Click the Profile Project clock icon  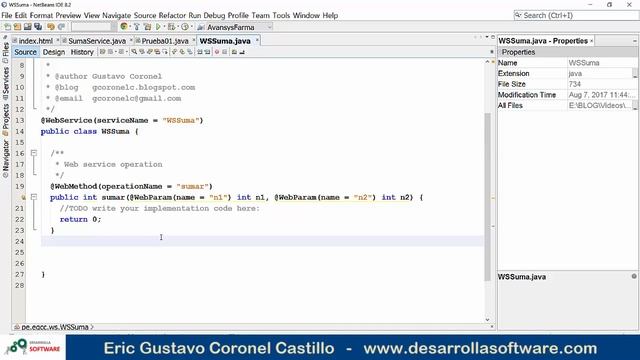185,27
